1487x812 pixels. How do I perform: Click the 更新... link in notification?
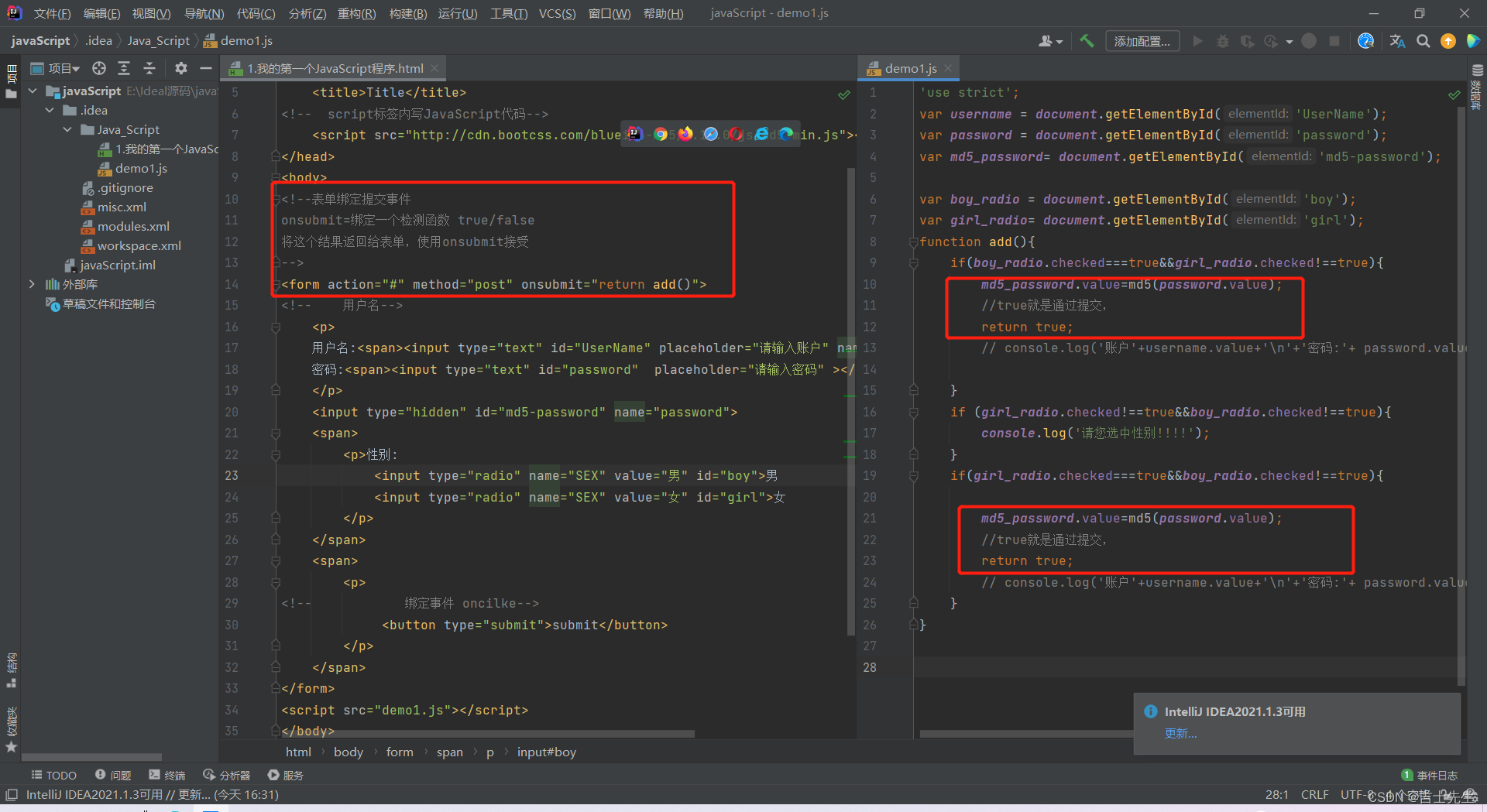1180,734
